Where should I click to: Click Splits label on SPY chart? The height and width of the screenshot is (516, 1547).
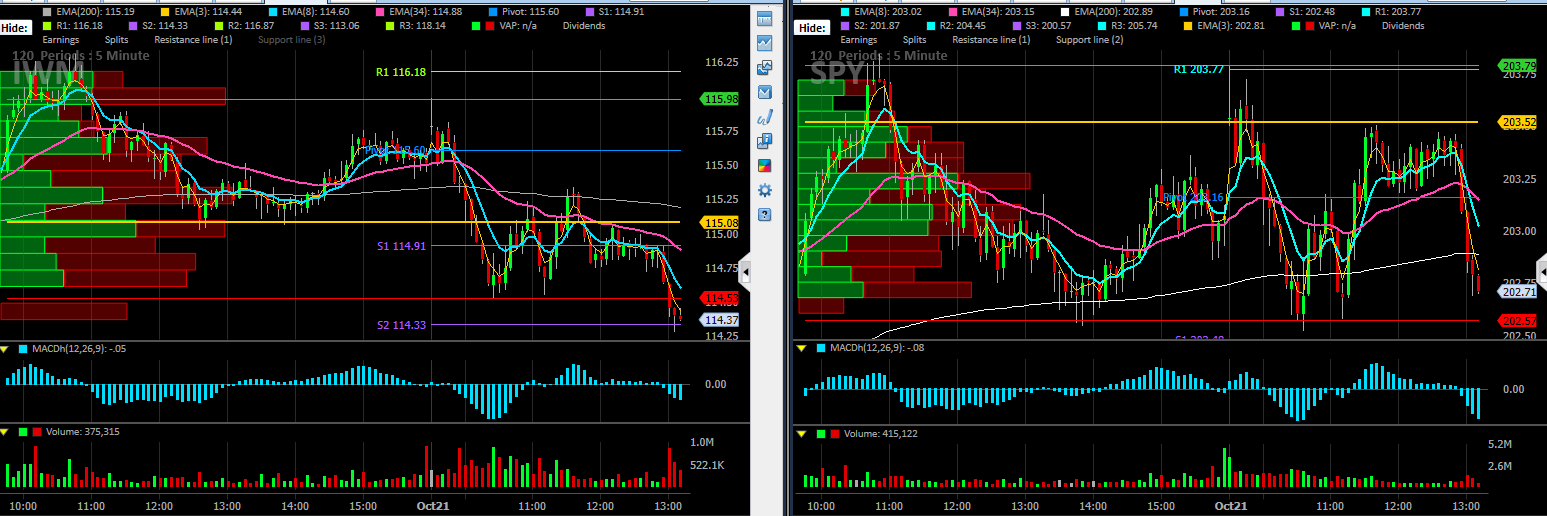915,39
